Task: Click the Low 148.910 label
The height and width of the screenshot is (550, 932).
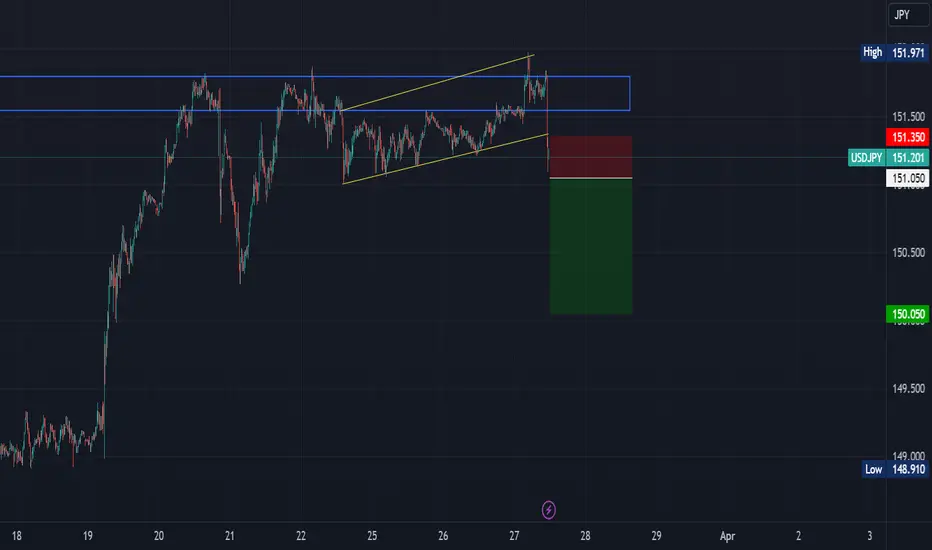Action: (895, 469)
